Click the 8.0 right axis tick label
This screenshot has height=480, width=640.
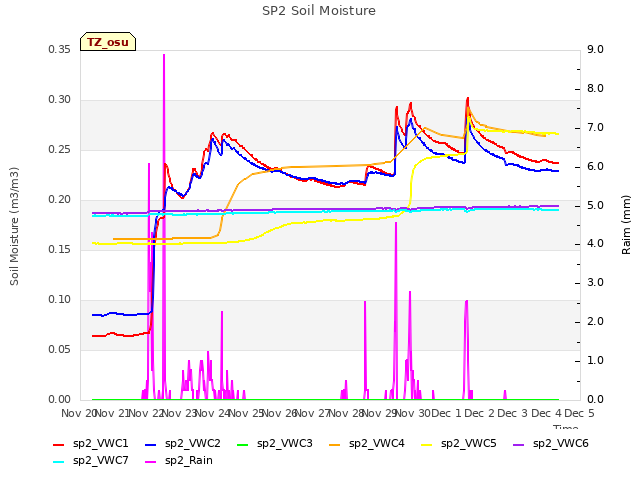pyautogui.click(x=595, y=89)
